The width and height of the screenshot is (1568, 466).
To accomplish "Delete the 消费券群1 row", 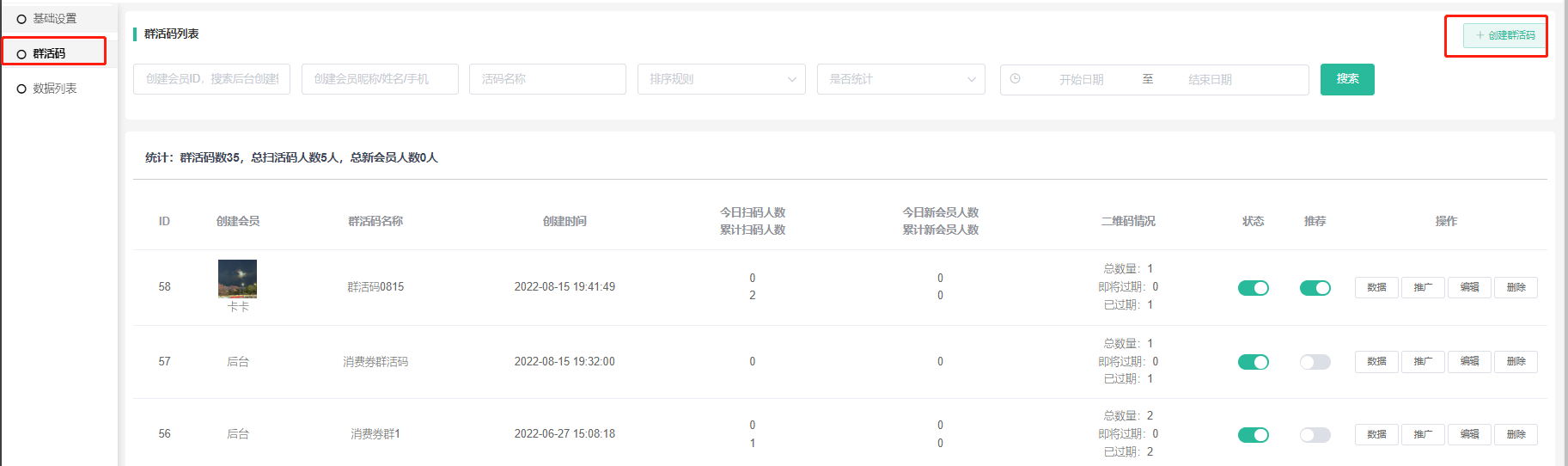I will tap(1516, 434).
